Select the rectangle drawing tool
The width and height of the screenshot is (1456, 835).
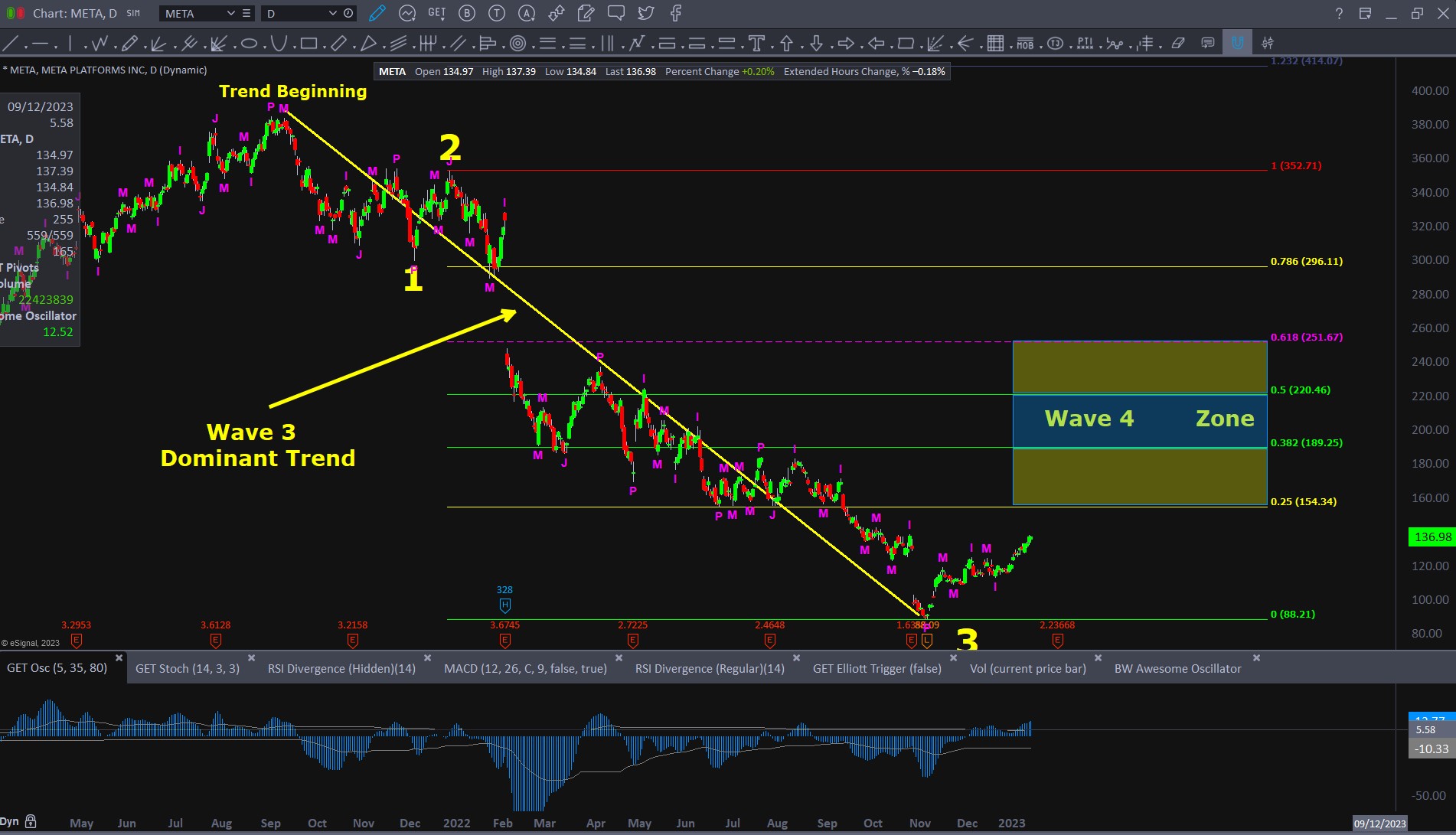tap(309, 44)
